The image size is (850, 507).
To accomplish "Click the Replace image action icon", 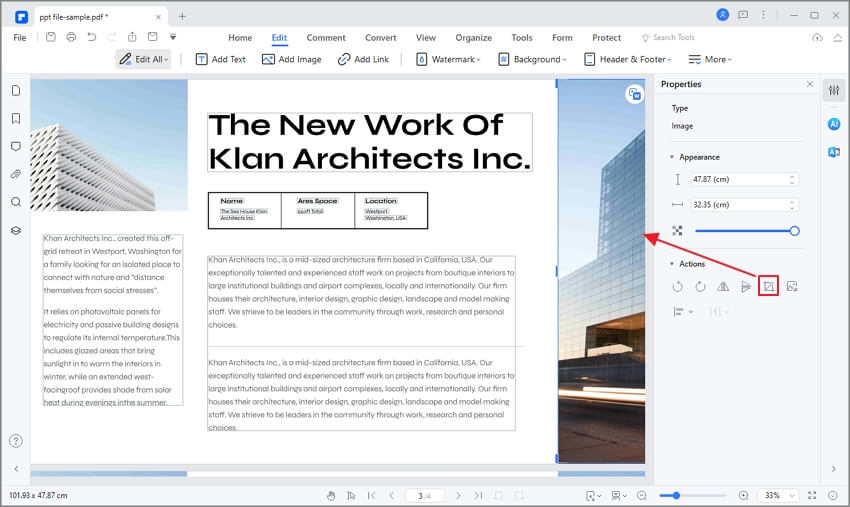I will point(792,286).
